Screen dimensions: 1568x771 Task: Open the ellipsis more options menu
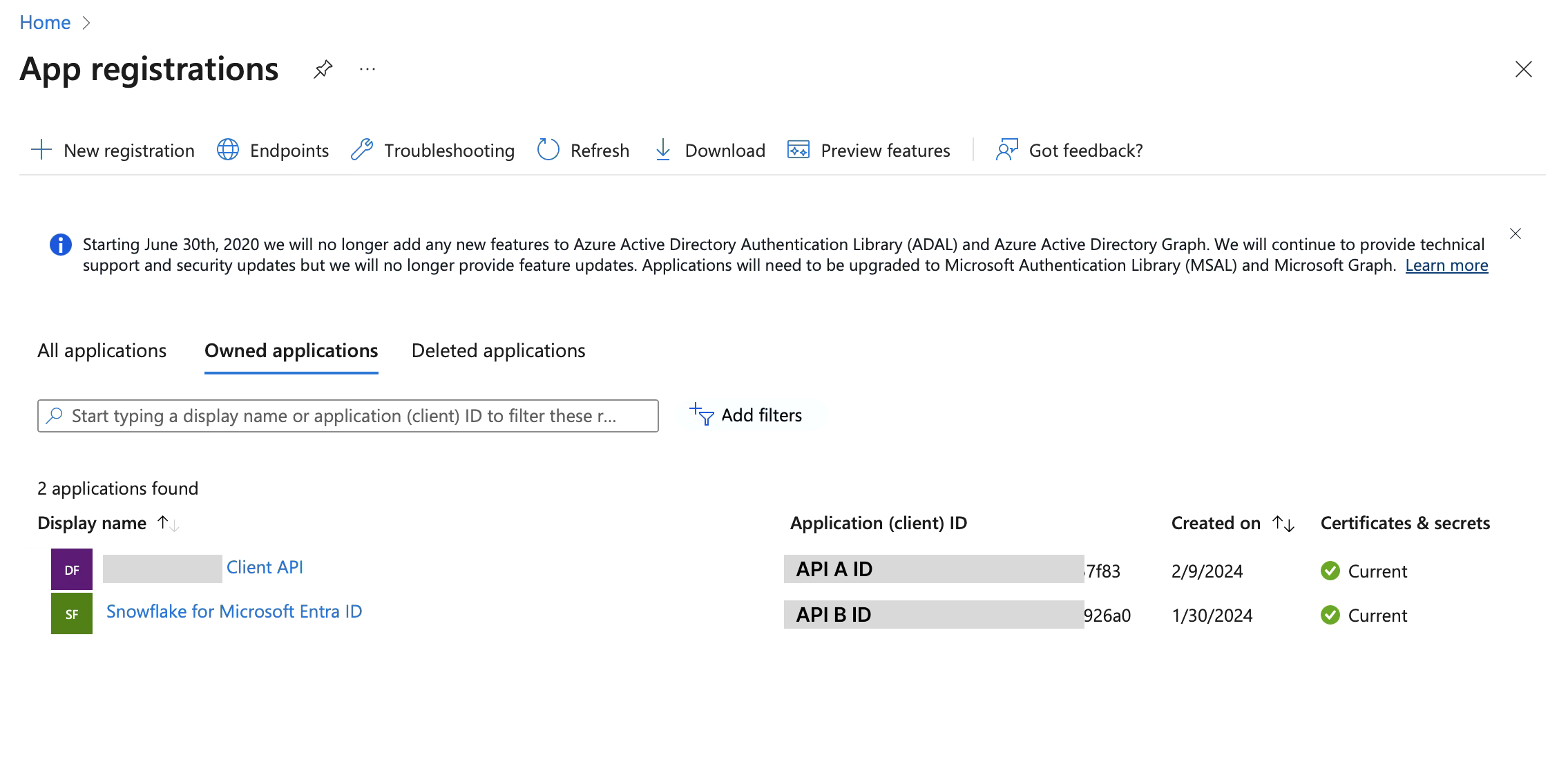[367, 69]
